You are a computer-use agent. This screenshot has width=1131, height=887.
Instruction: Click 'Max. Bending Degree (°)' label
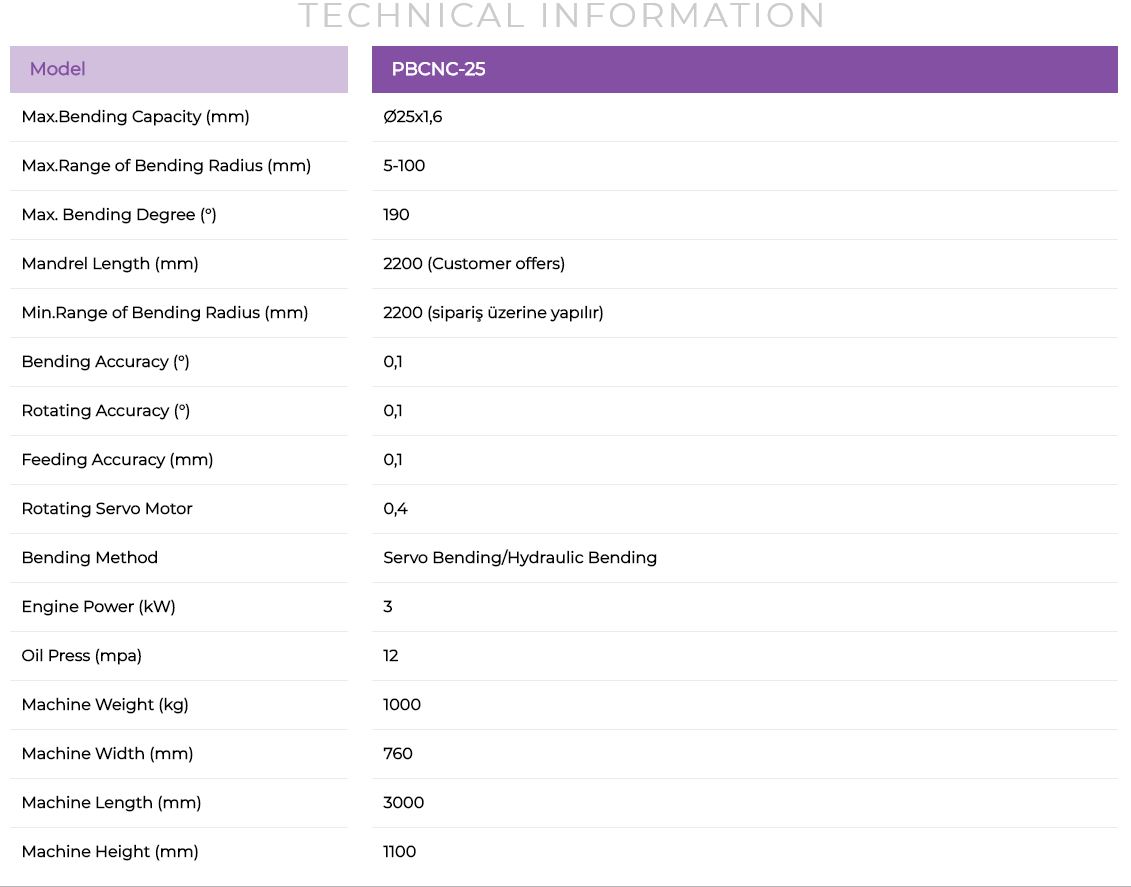coord(119,215)
